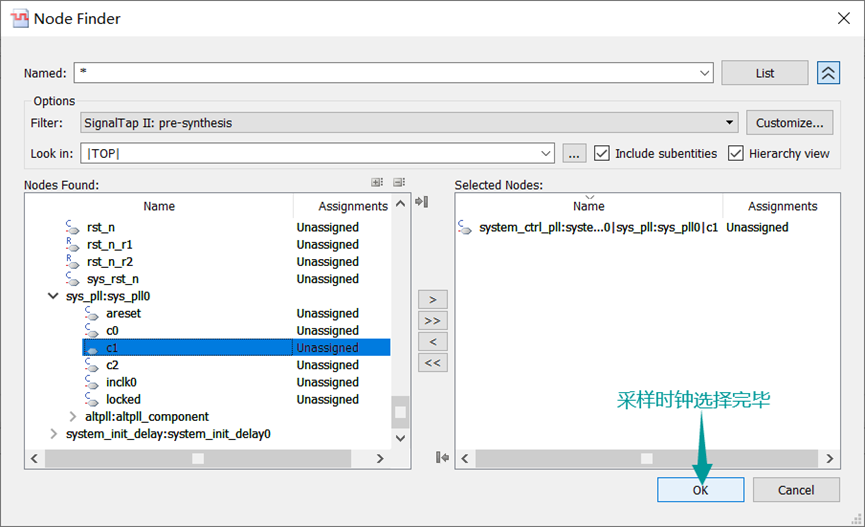Remove the selected node with the < button

(432, 342)
